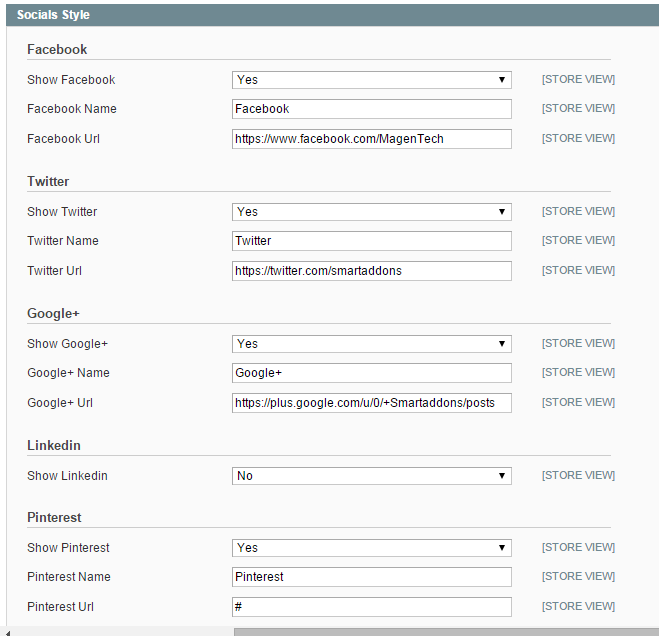Click the Show Facebook label
Viewport: 659px width, 636px height.
tap(71, 80)
